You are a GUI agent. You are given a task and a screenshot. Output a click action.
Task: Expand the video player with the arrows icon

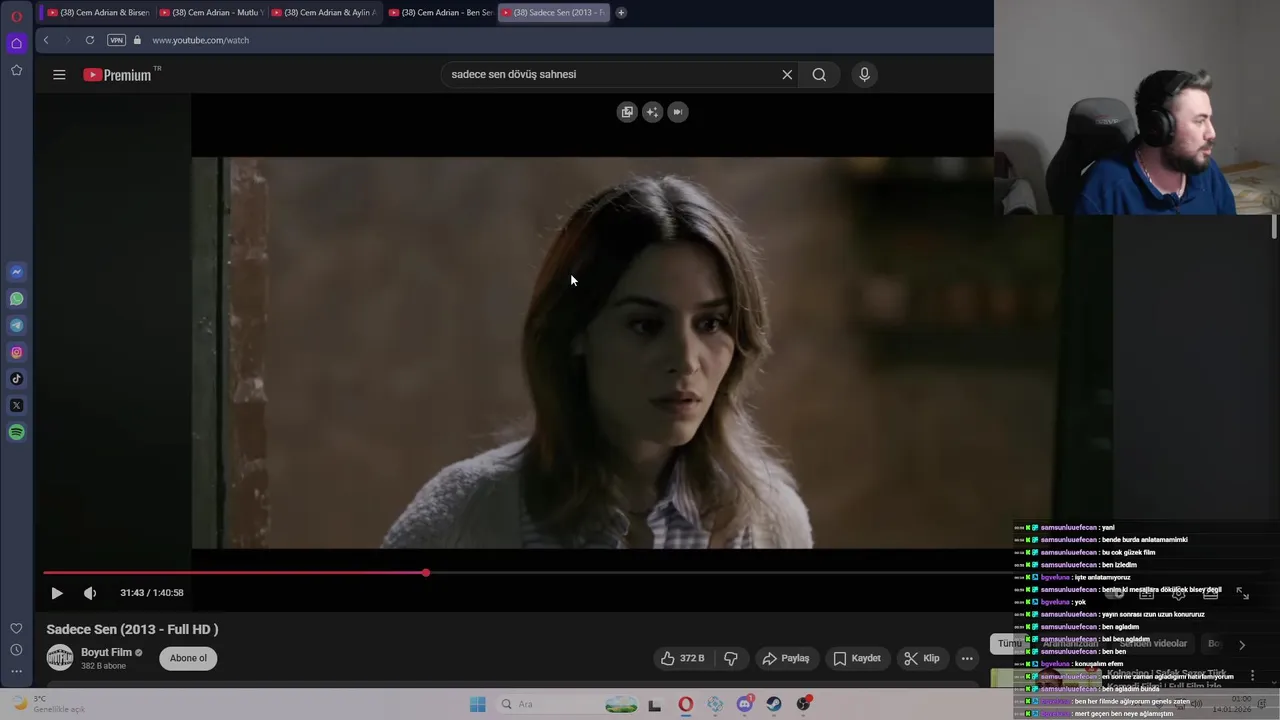pos(1242,593)
